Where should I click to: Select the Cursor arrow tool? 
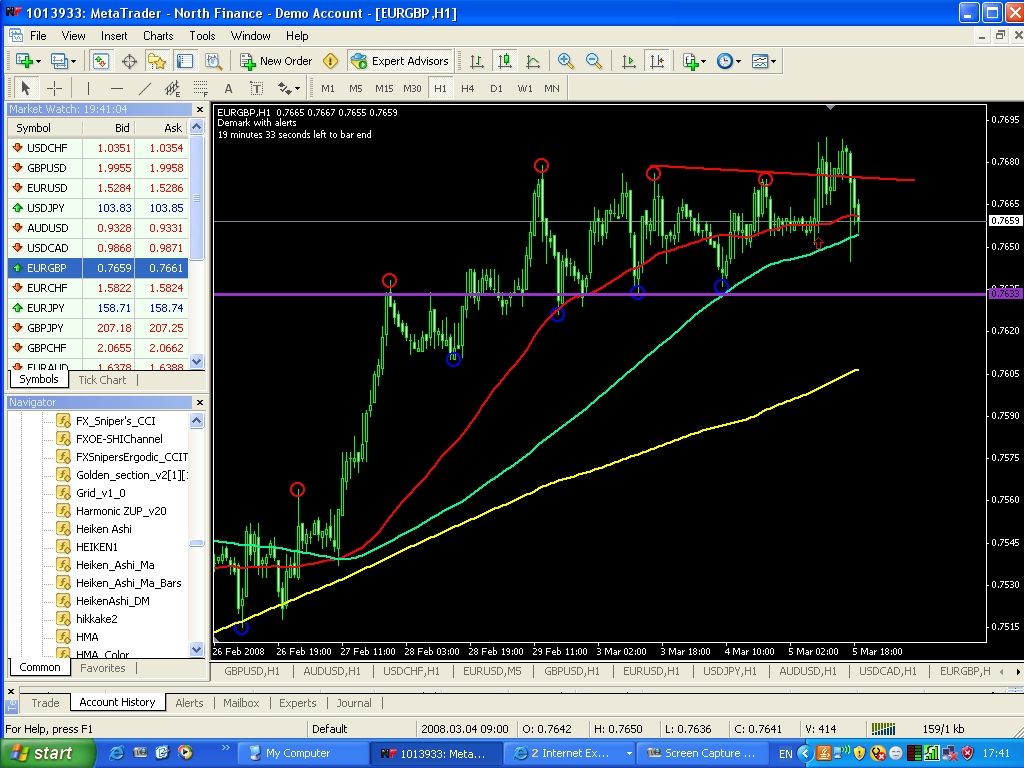[x=25, y=88]
